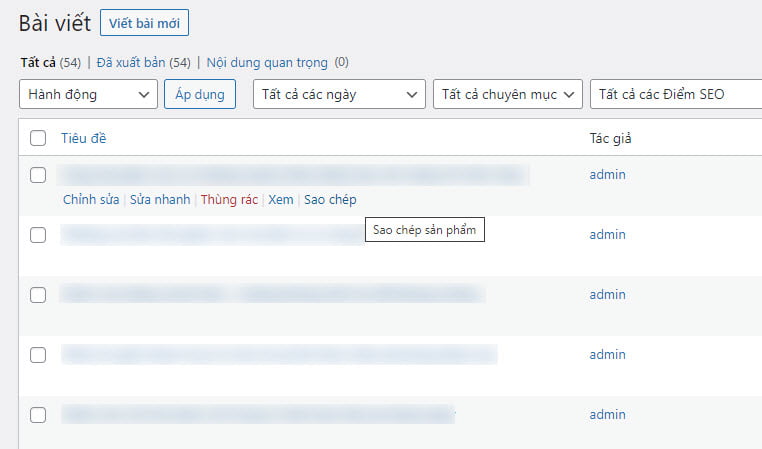762x449 pixels.
Task: Open the "admin" author link in last row
Action: coord(607,414)
